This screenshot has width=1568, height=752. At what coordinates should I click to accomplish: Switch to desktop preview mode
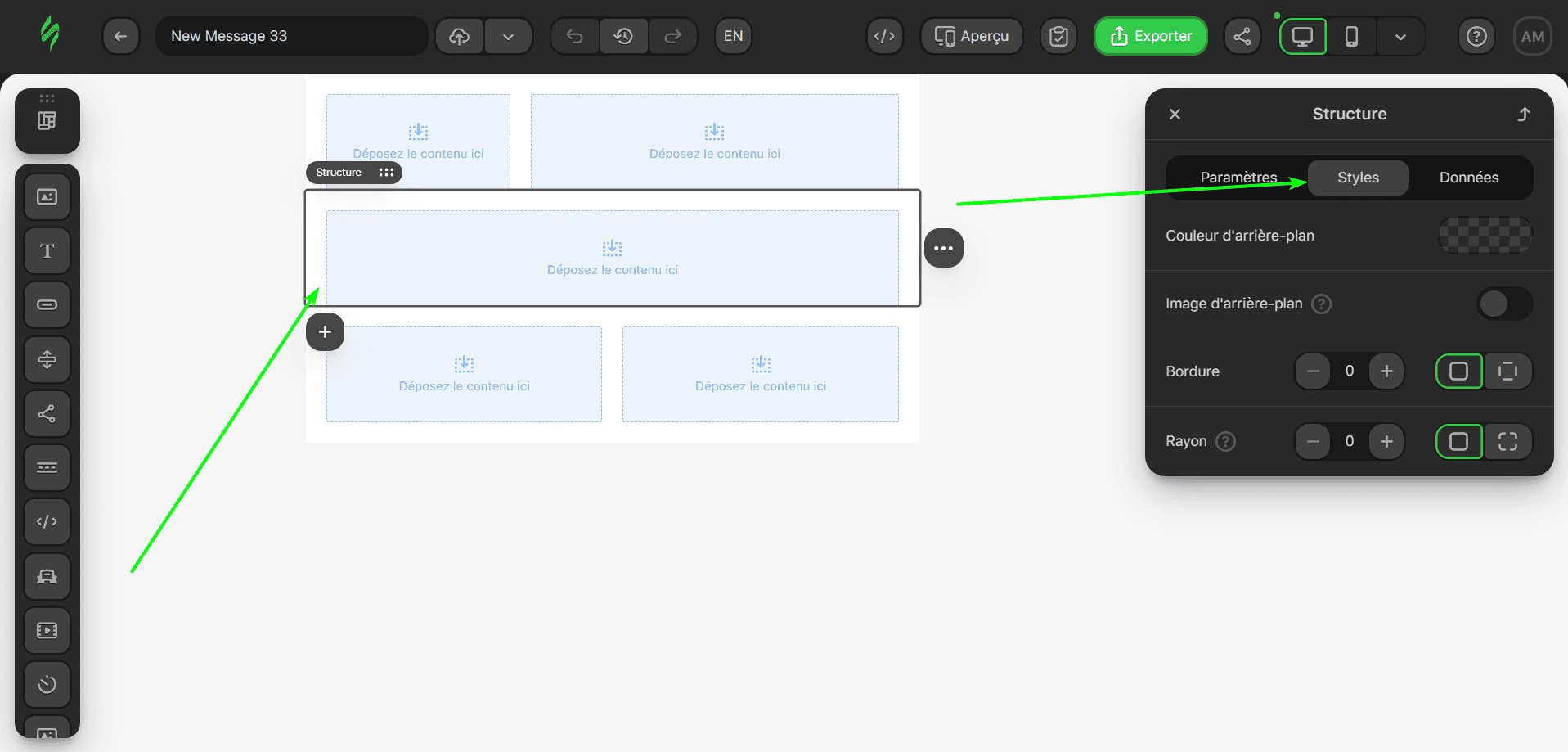pos(1302,36)
